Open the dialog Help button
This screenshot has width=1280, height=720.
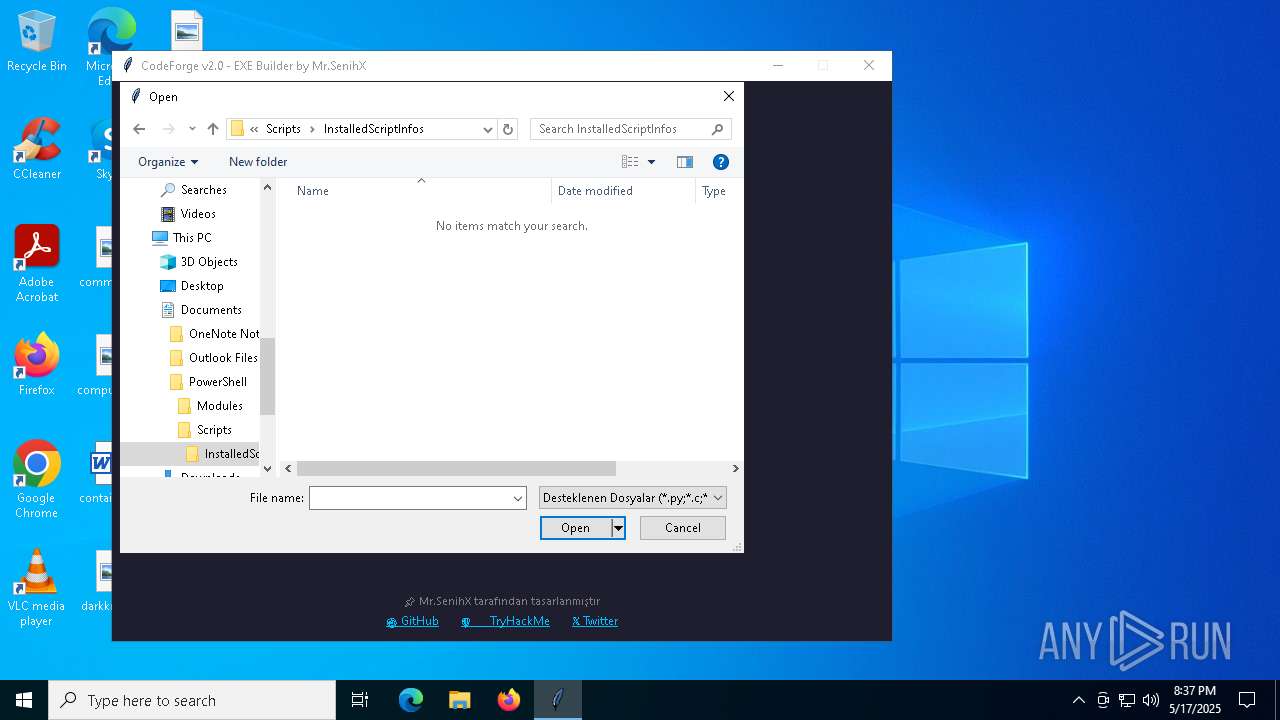[720, 162]
